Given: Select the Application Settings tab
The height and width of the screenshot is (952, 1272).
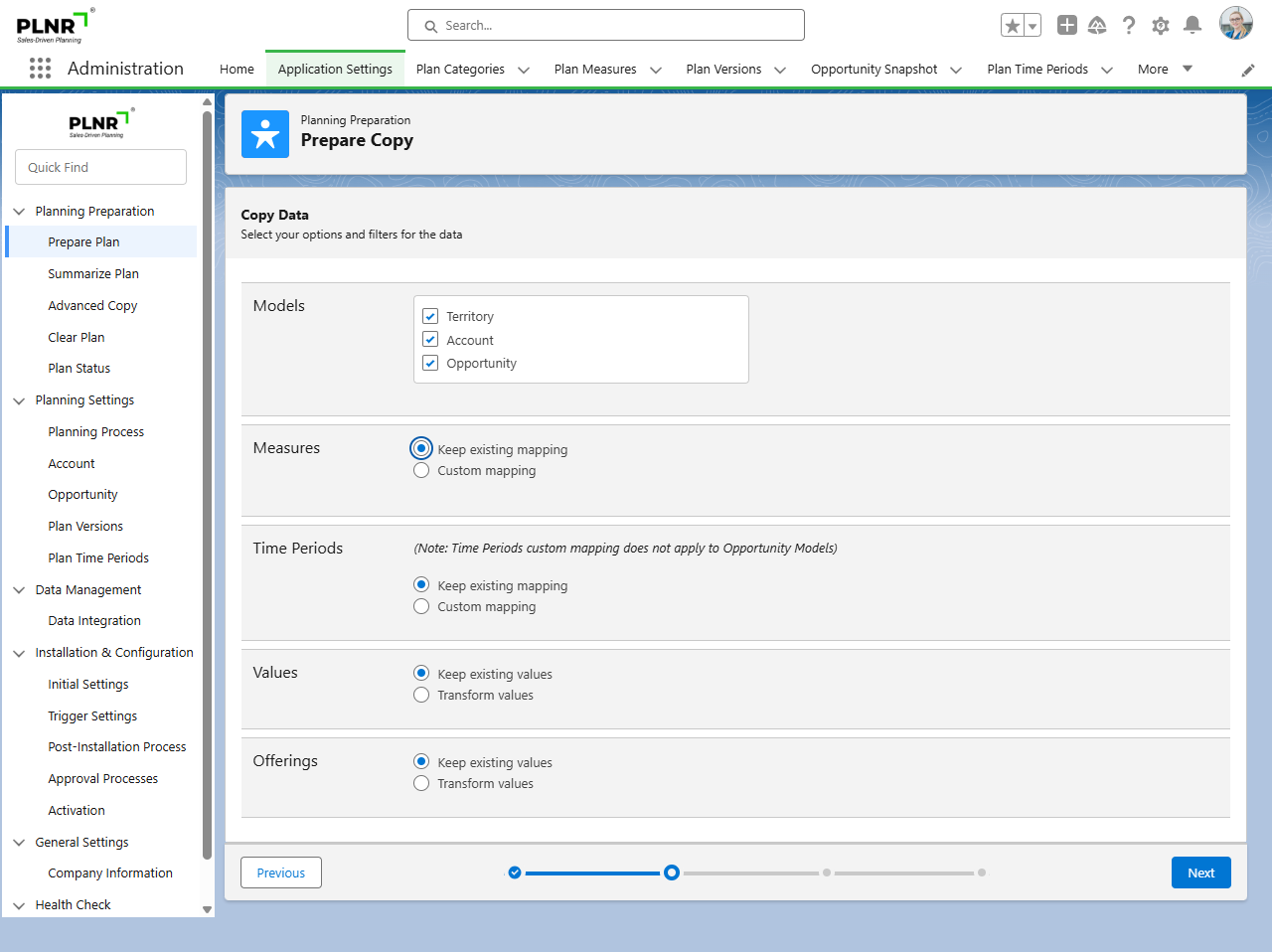Looking at the screenshot, I should point(335,69).
